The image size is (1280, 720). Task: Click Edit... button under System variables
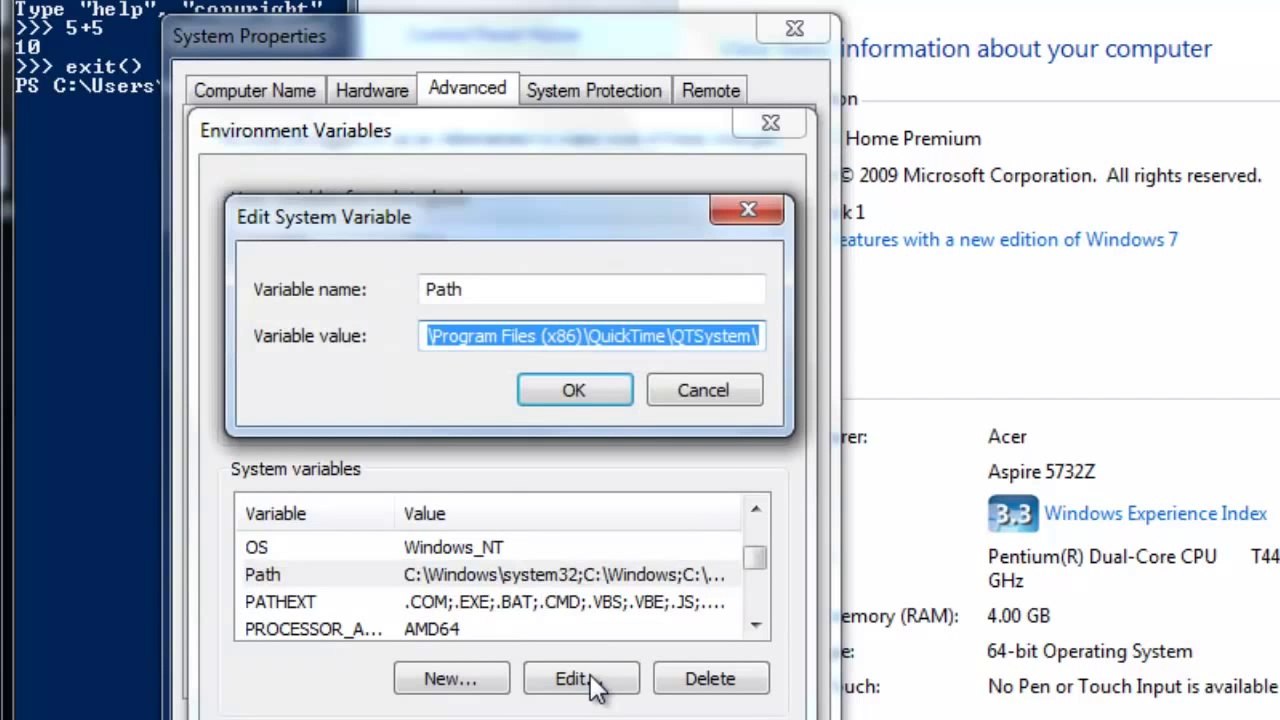click(x=581, y=678)
